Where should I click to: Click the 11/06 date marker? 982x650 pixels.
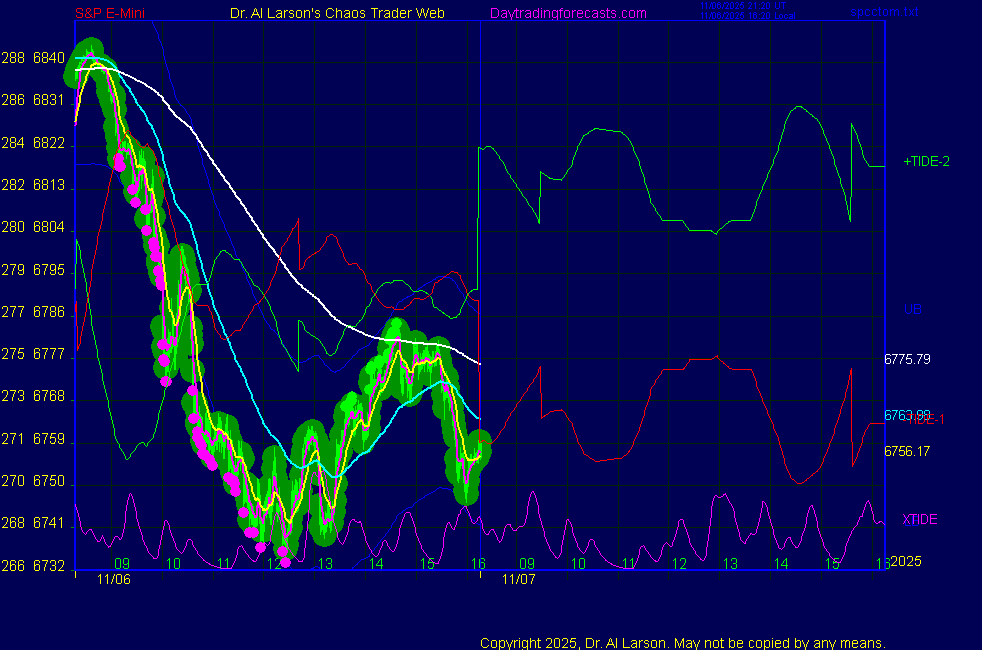[114, 579]
